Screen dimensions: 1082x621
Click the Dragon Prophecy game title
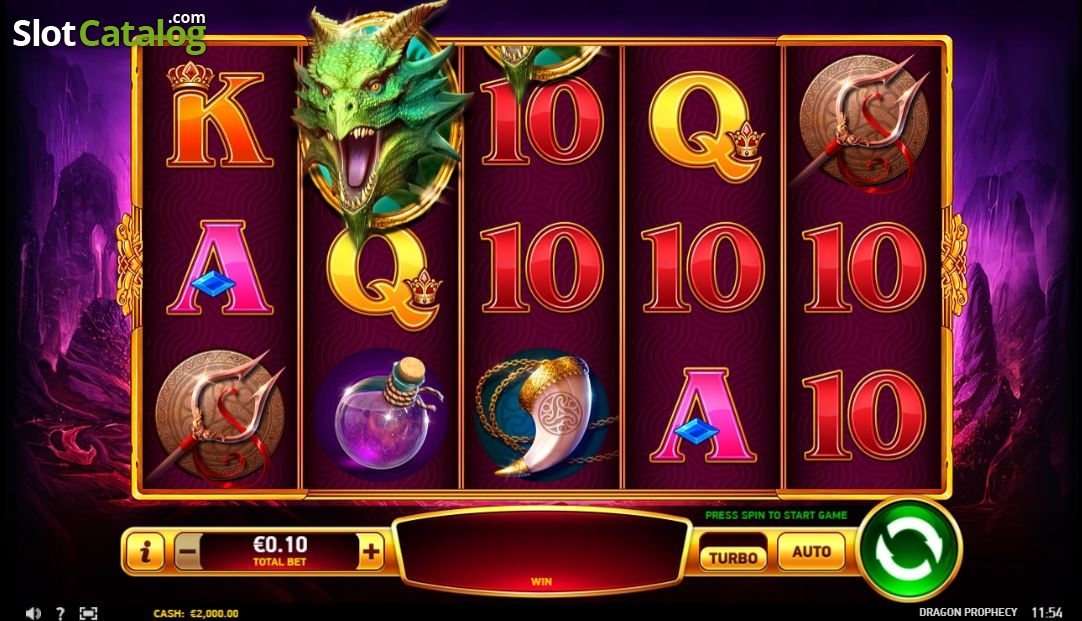click(x=967, y=612)
